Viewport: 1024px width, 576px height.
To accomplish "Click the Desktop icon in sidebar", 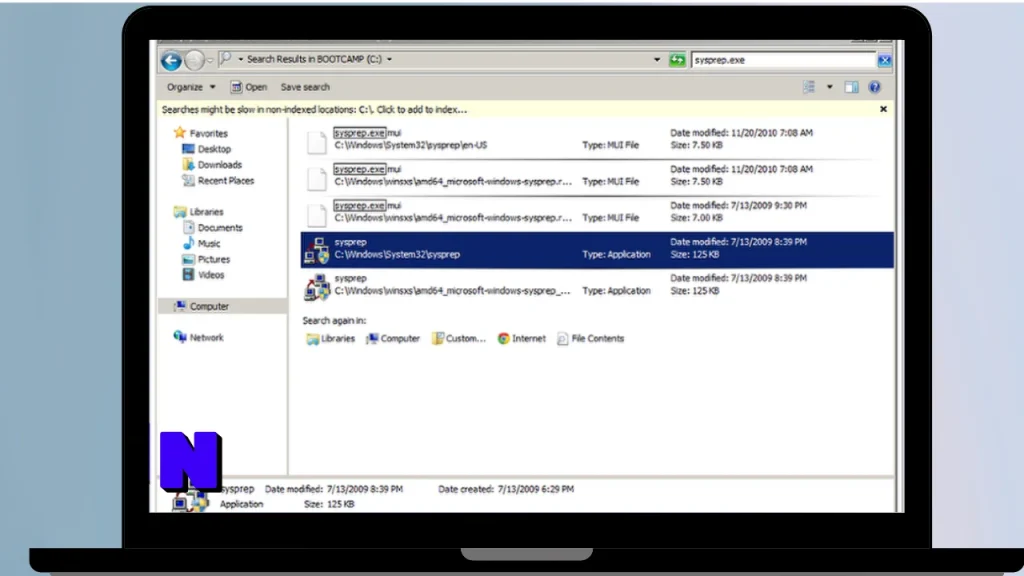I will coord(188,149).
